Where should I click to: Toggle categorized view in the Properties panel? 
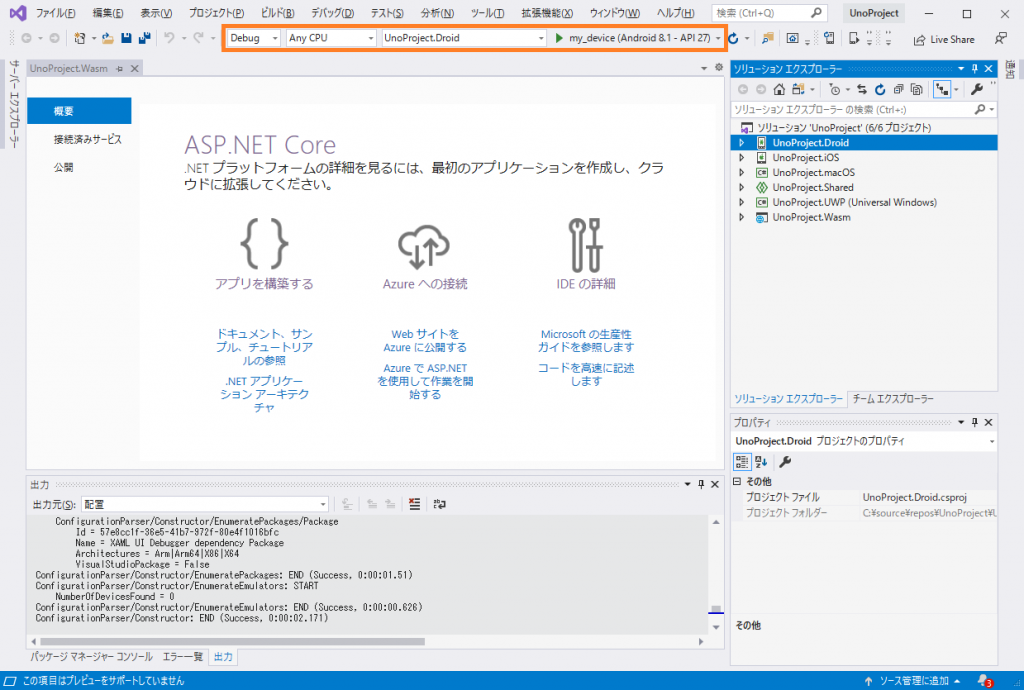[x=742, y=461]
